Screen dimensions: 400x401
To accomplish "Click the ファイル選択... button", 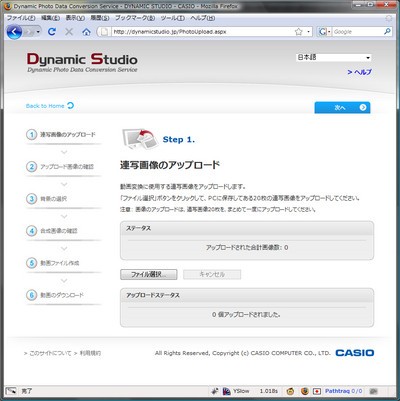I will tap(149, 274).
